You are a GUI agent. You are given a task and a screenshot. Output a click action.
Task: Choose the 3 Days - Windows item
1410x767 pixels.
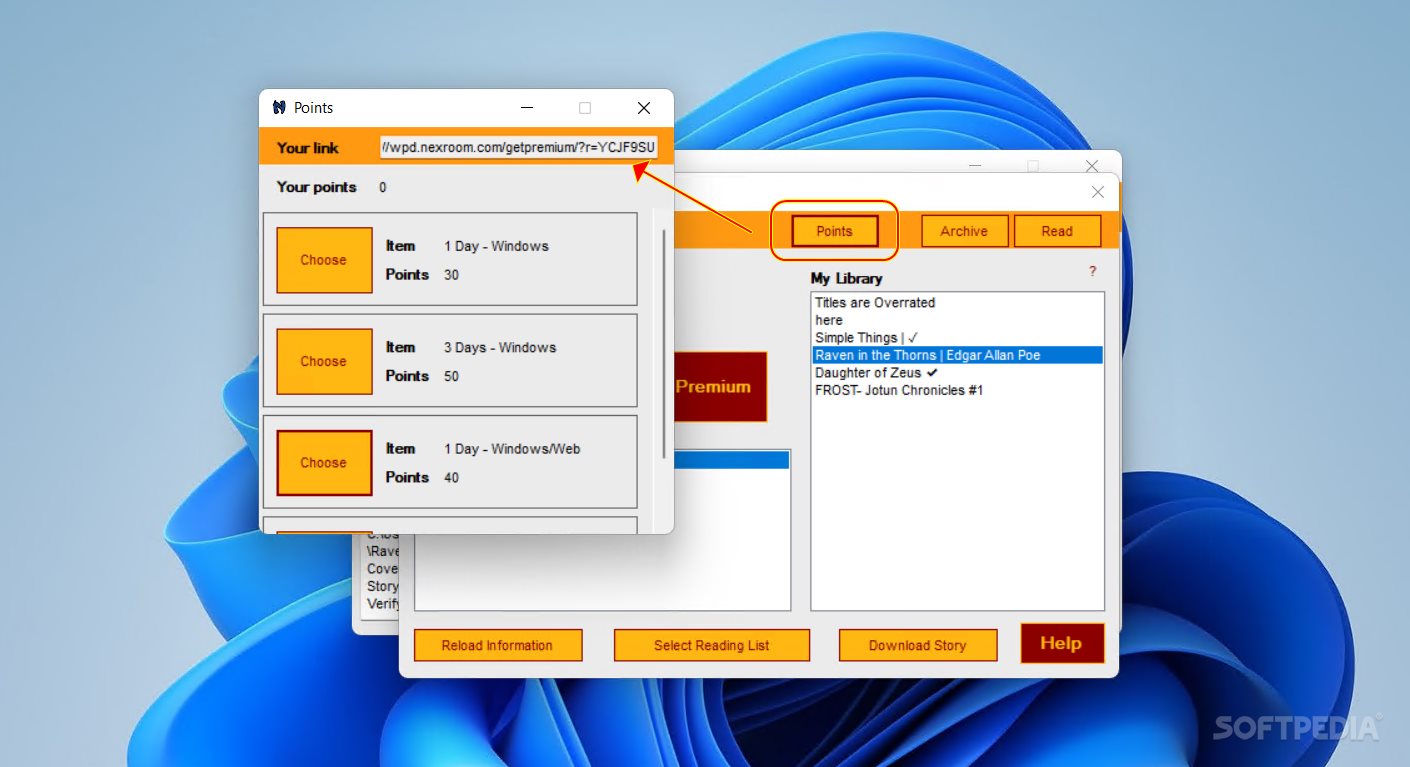click(324, 361)
